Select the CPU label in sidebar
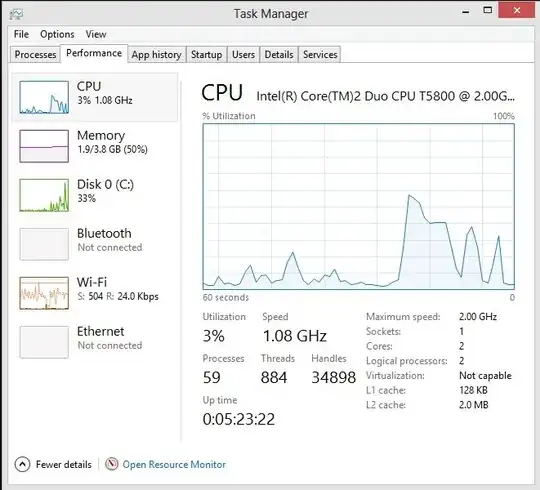This screenshot has width=540, height=490. (89, 86)
